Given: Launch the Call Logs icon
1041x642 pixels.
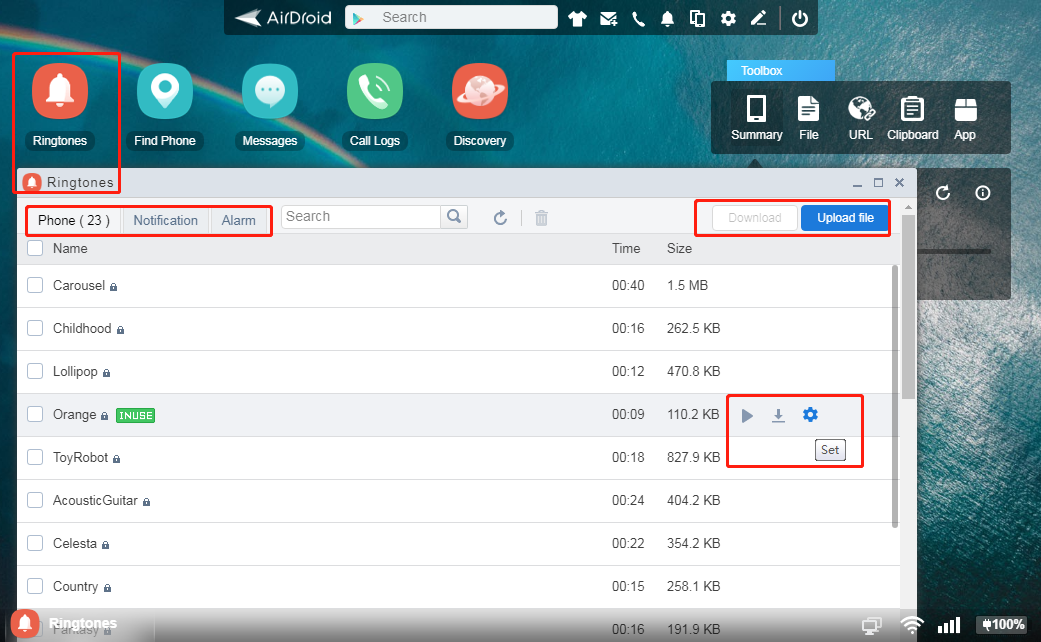Looking at the screenshot, I should point(375,93).
